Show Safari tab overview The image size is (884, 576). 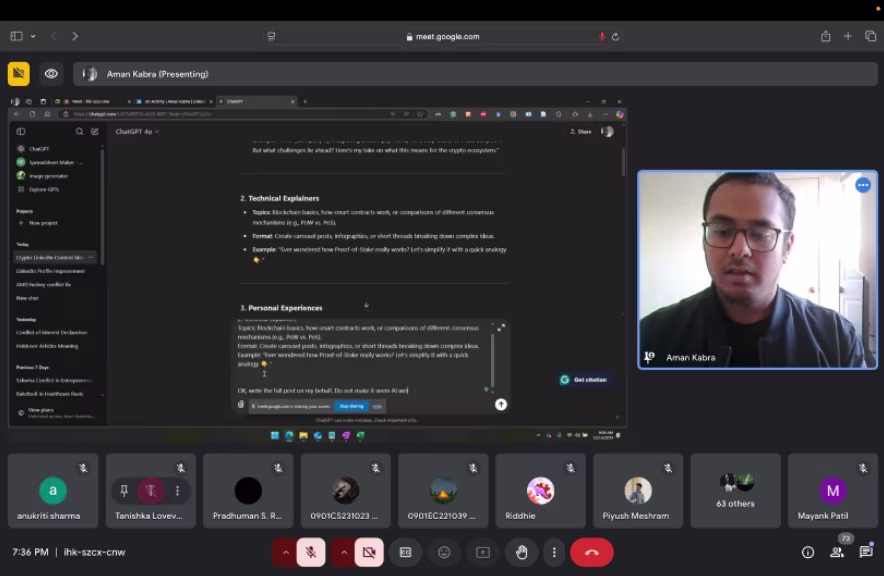(x=870, y=36)
